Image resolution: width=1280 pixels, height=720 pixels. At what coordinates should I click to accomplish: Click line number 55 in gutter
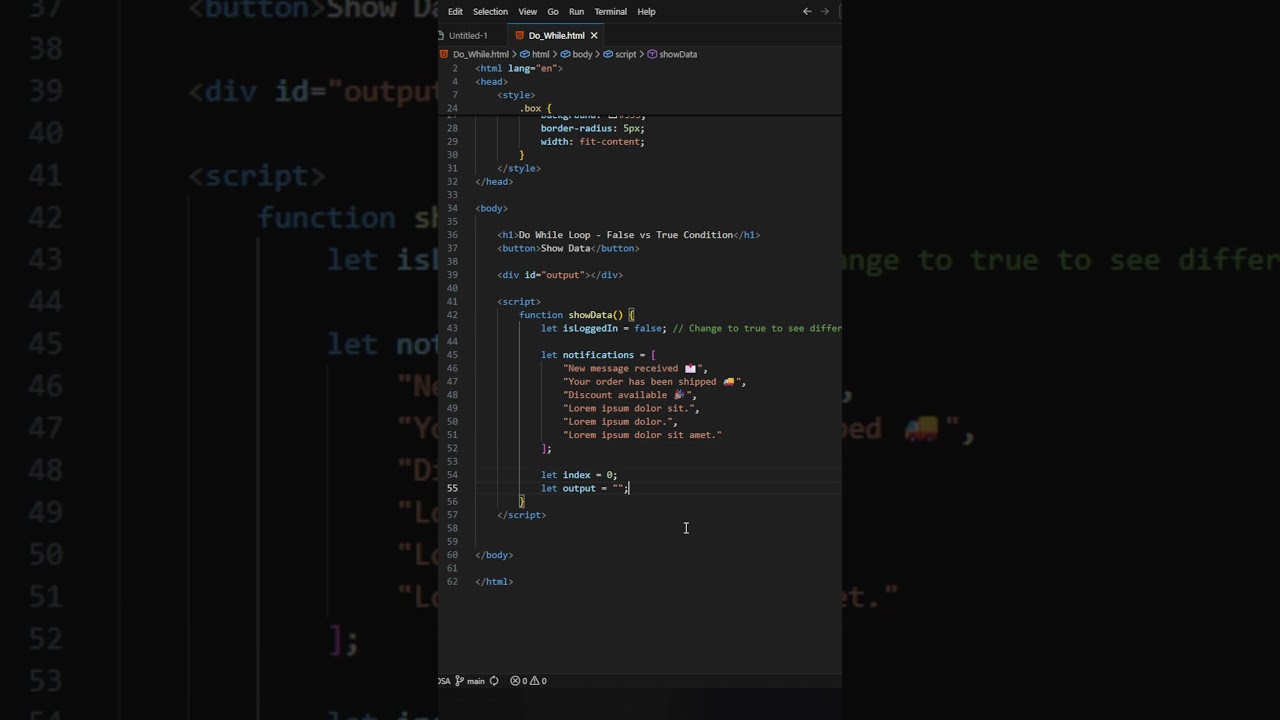(453, 488)
